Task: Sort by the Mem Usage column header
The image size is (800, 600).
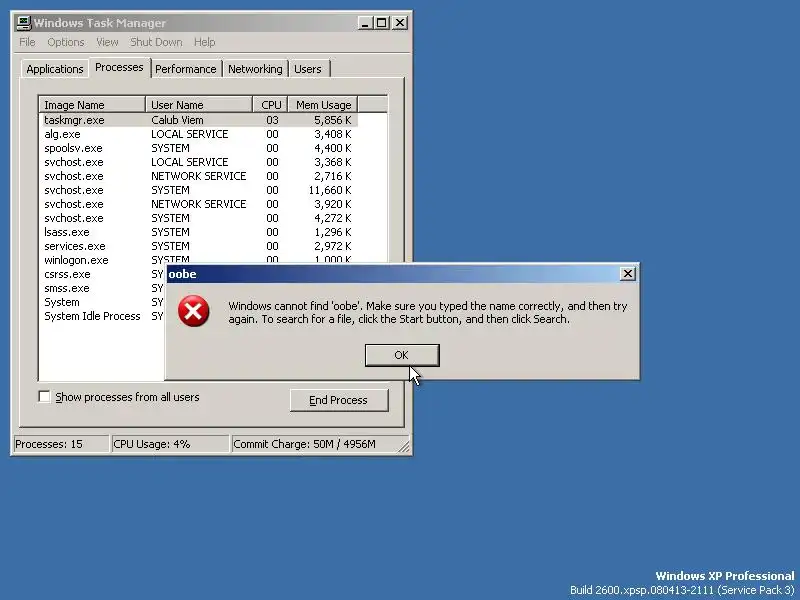Action: pyautogui.click(x=323, y=105)
